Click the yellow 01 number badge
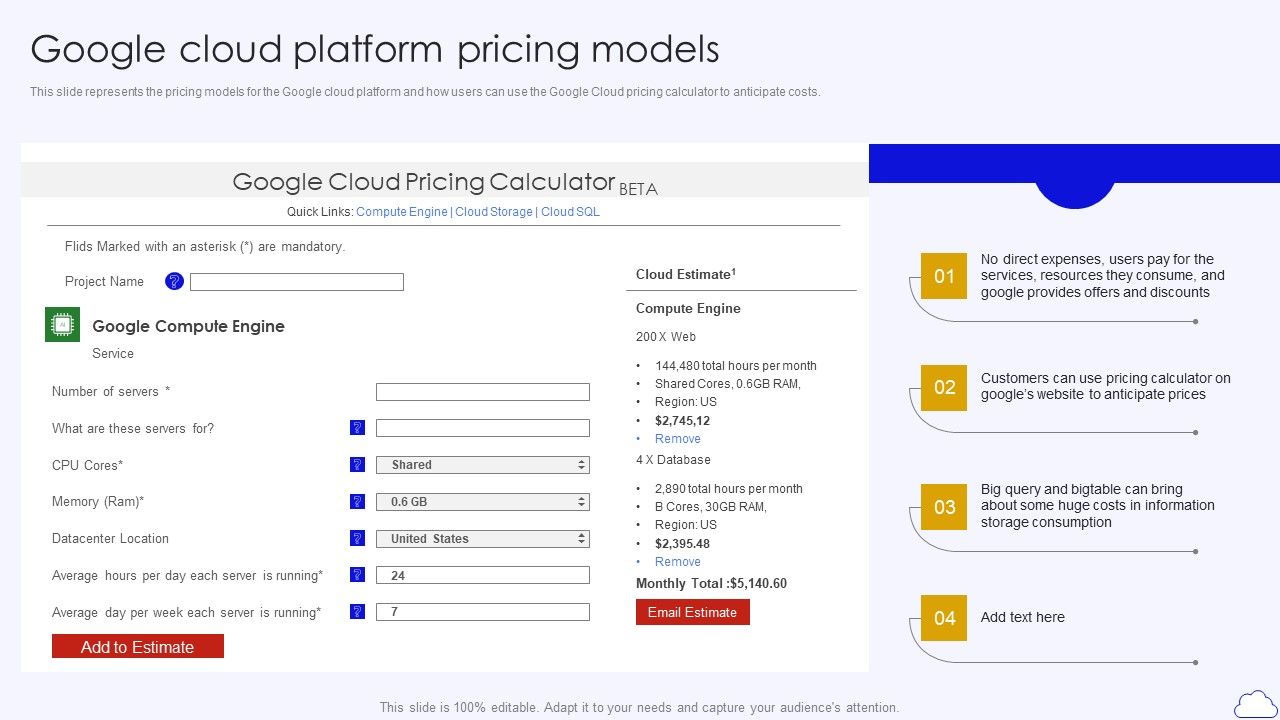This screenshot has height=720, width=1280. click(x=944, y=276)
